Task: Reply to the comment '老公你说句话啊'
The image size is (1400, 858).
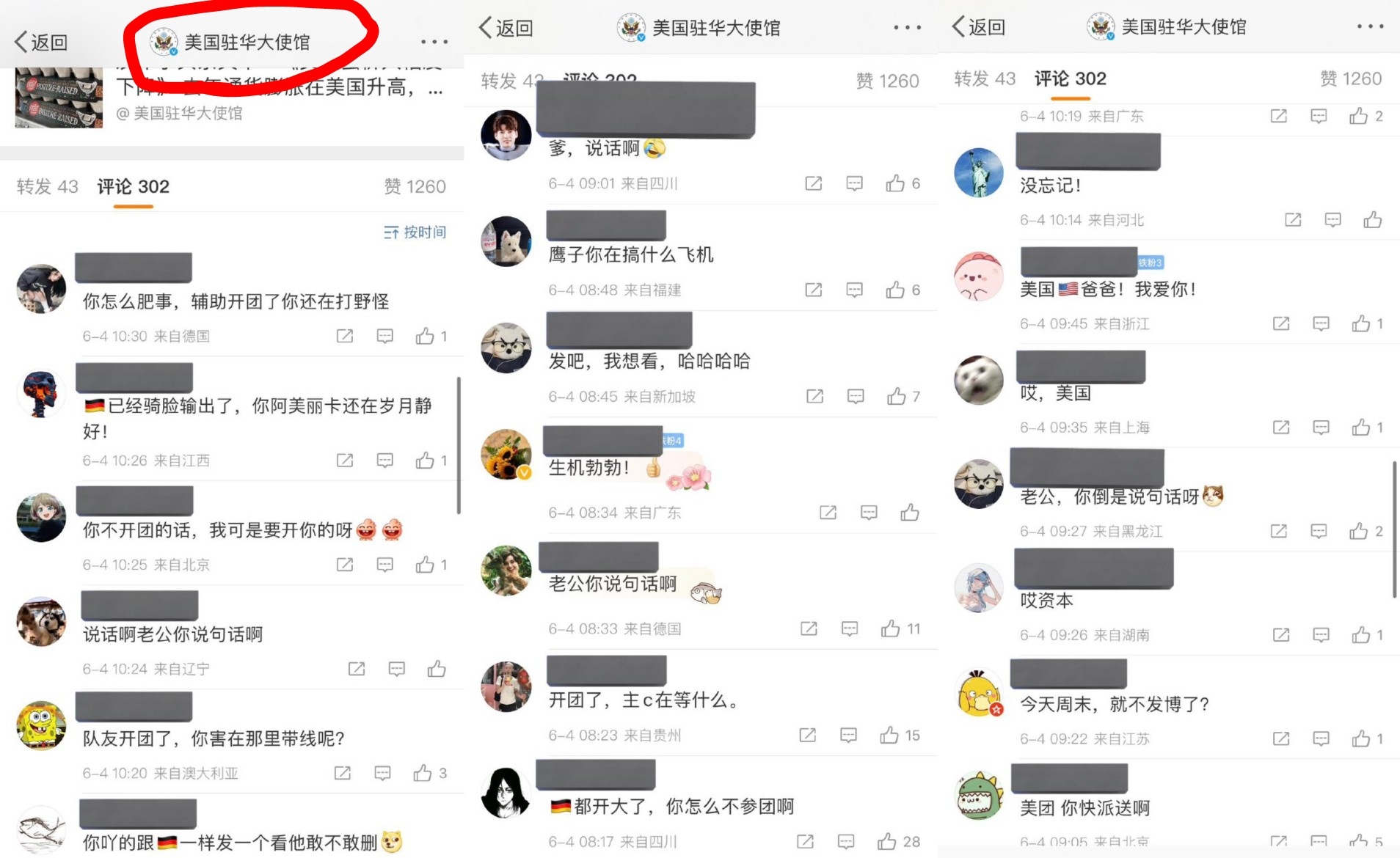Action: pyautogui.click(x=850, y=628)
